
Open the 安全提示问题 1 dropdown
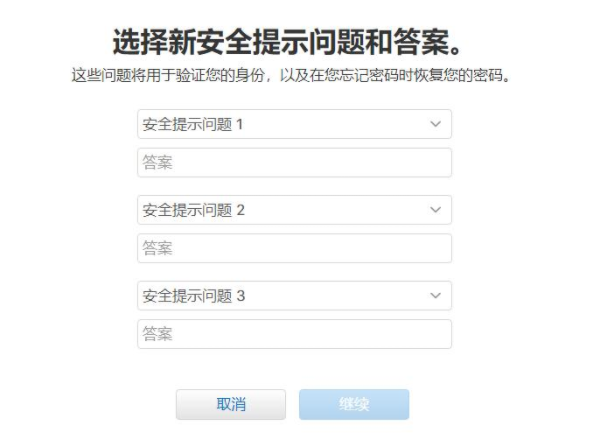[294, 124]
